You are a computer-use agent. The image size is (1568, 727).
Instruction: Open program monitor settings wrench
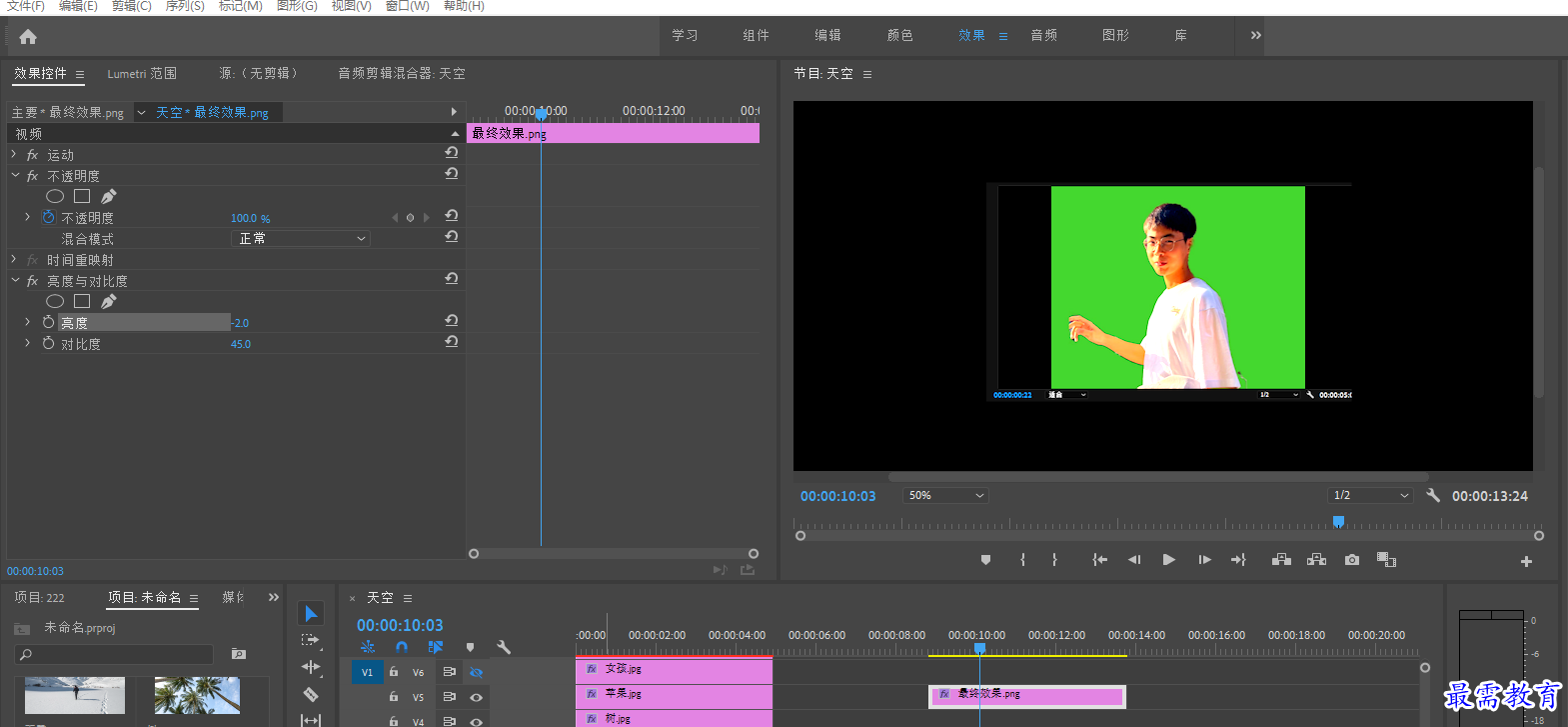(1433, 495)
